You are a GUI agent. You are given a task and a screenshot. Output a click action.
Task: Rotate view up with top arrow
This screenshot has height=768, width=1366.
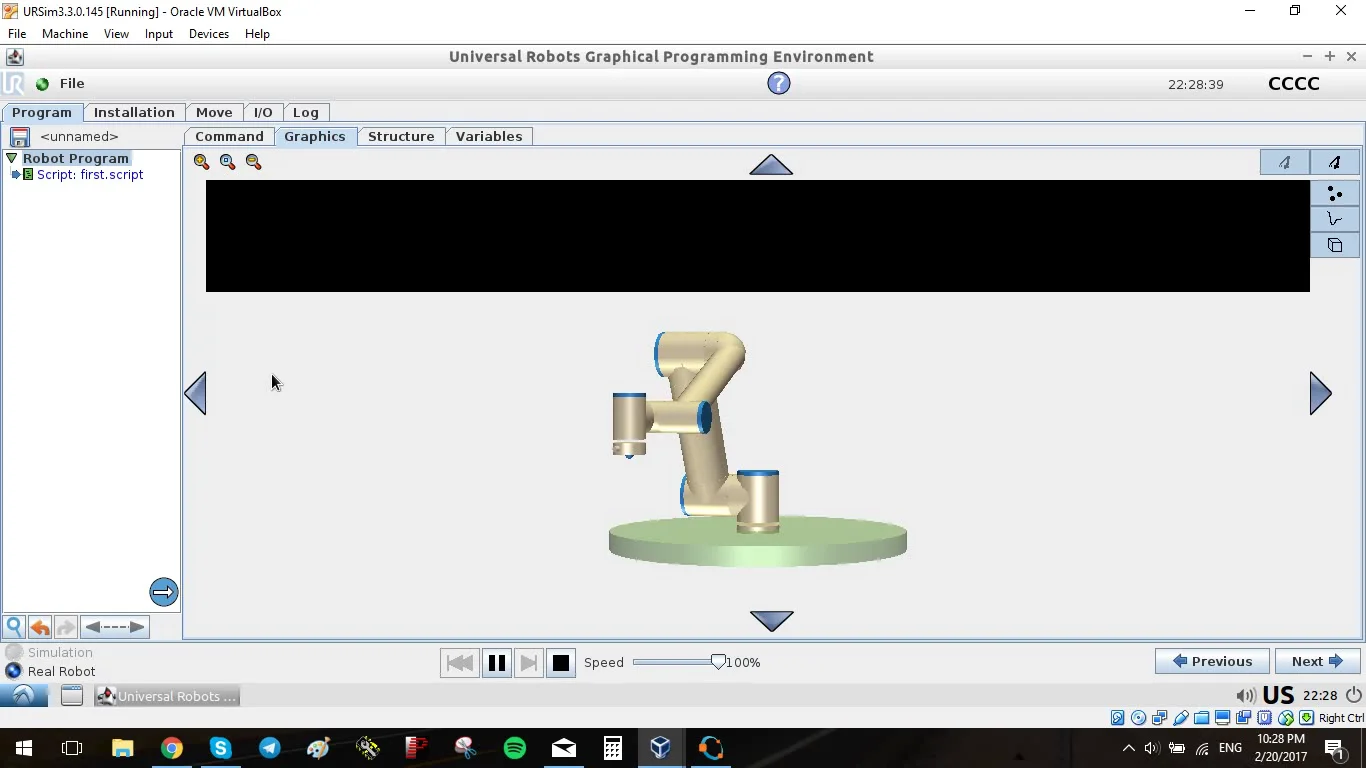coord(771,165)
